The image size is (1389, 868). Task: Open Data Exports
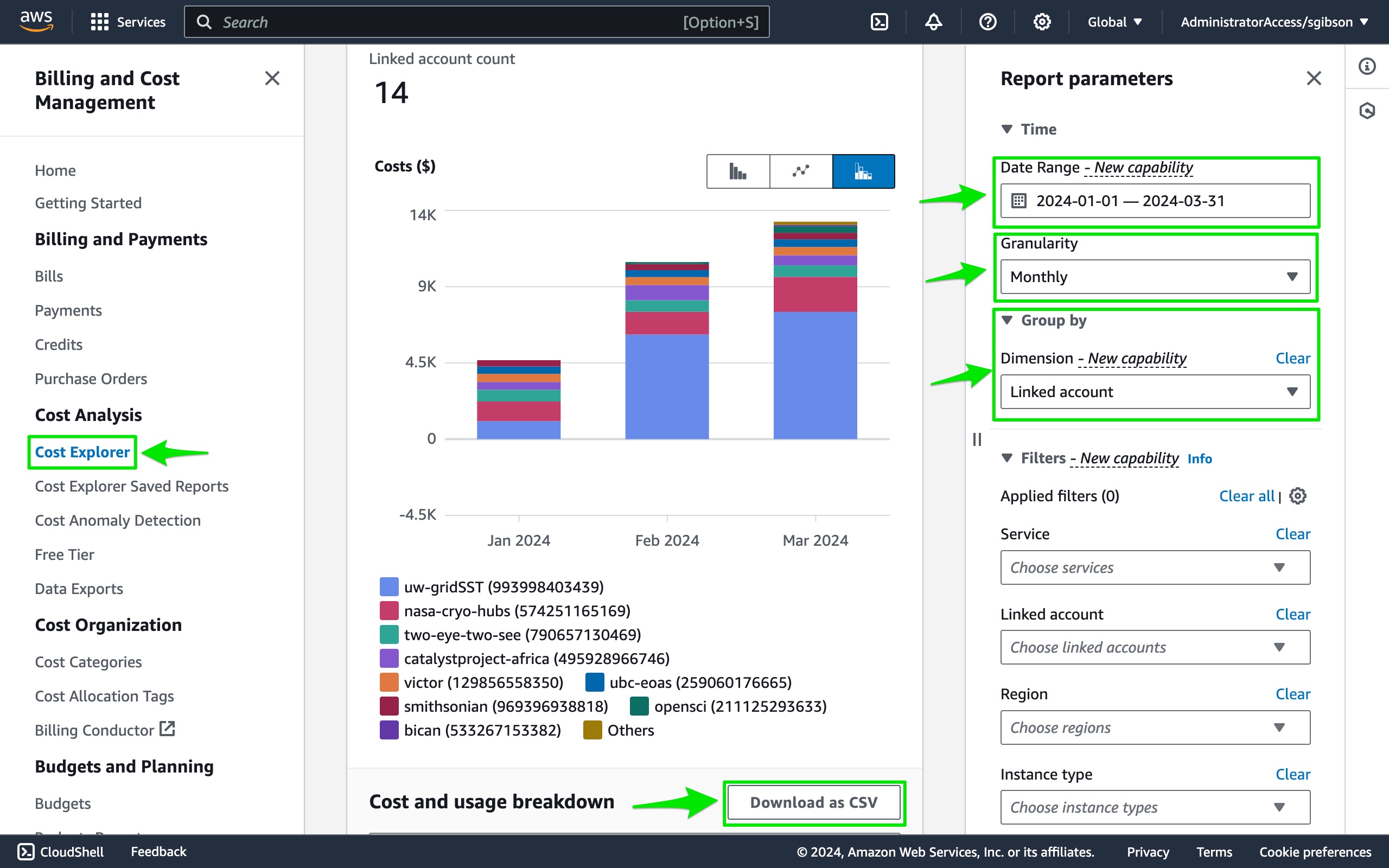[79, 589]
